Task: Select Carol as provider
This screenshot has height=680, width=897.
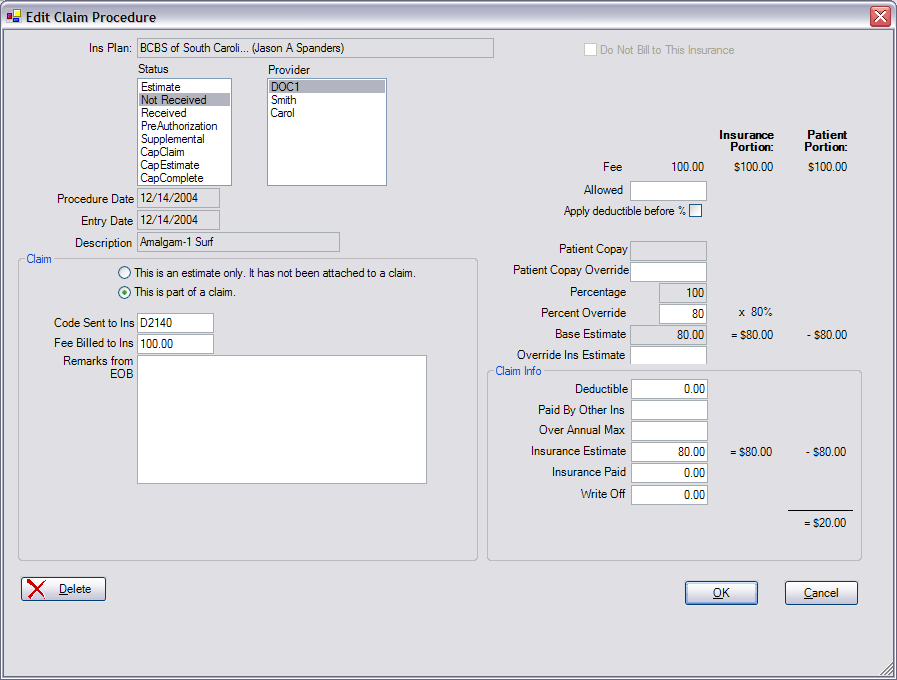Action: pyautogui.click(x=282, y=113)
